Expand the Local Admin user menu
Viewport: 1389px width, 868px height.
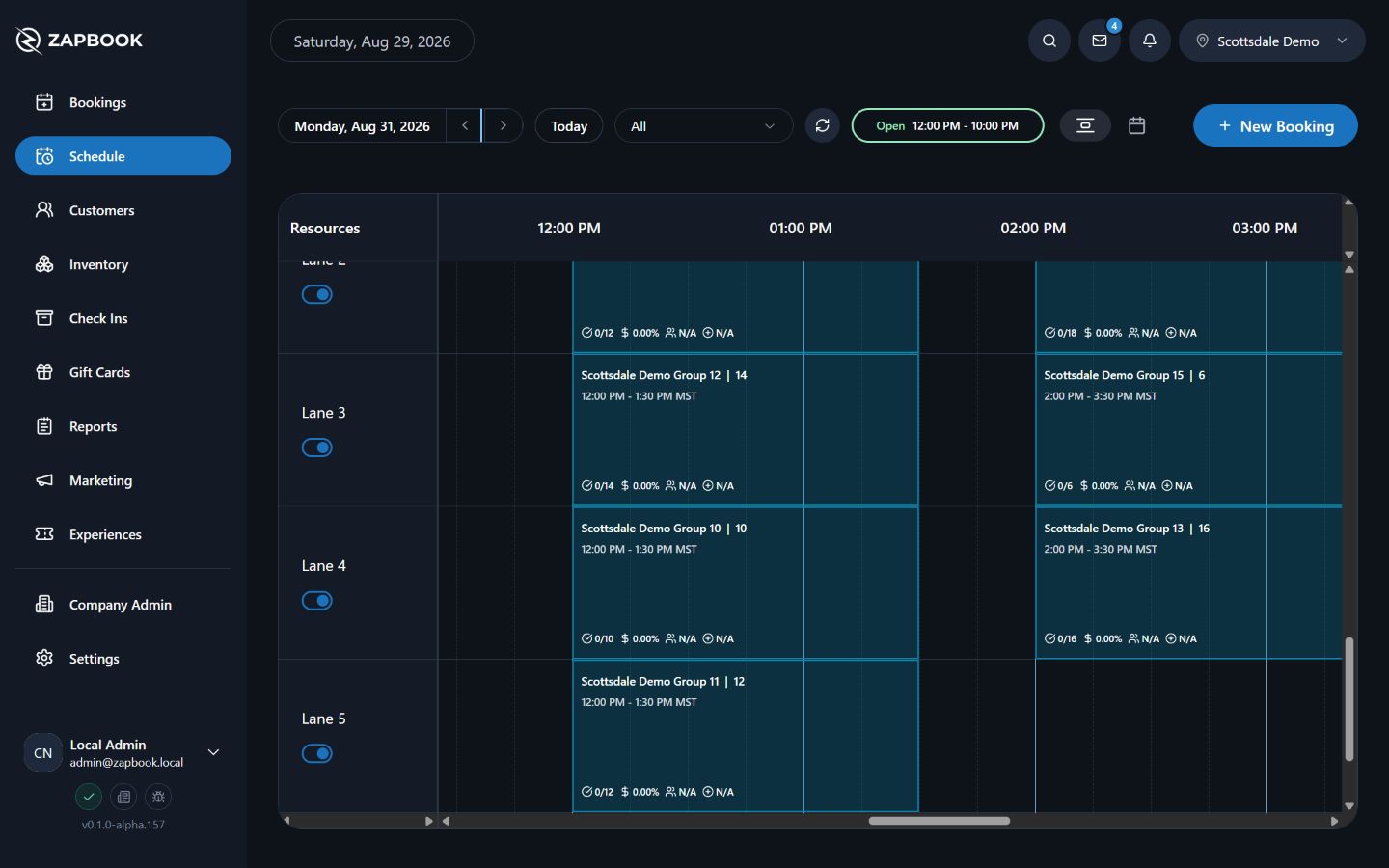(x=214, y=752)
